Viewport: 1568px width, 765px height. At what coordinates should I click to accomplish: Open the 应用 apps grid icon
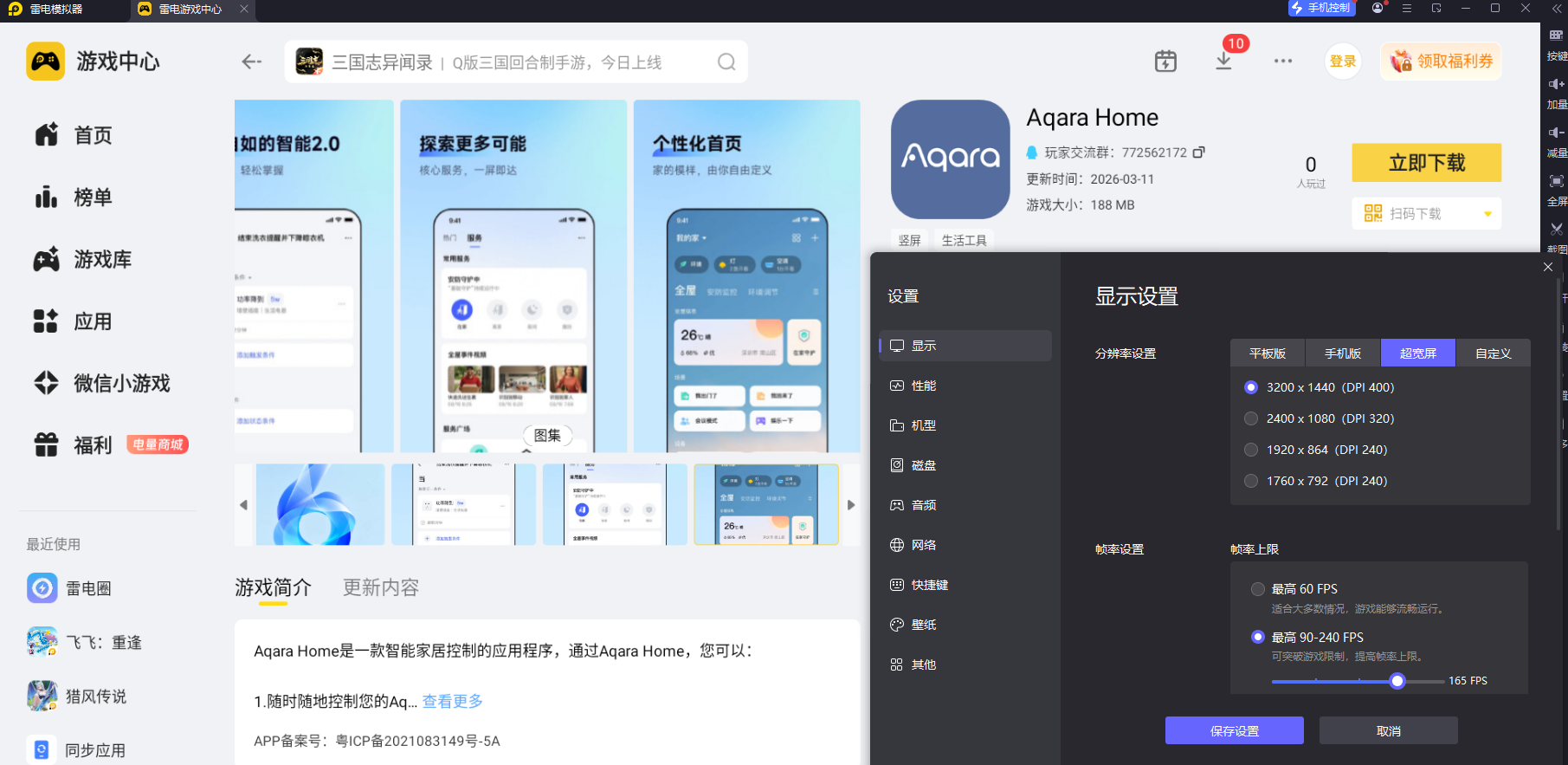coord(46,321)
